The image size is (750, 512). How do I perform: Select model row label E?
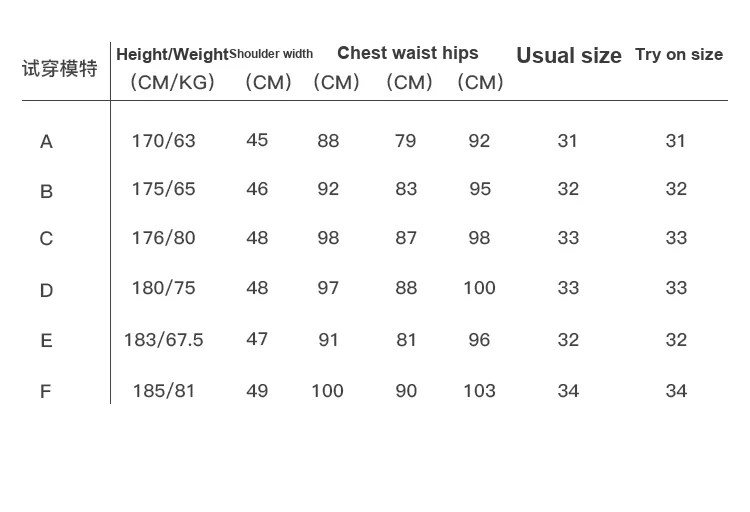pos(46,341)
